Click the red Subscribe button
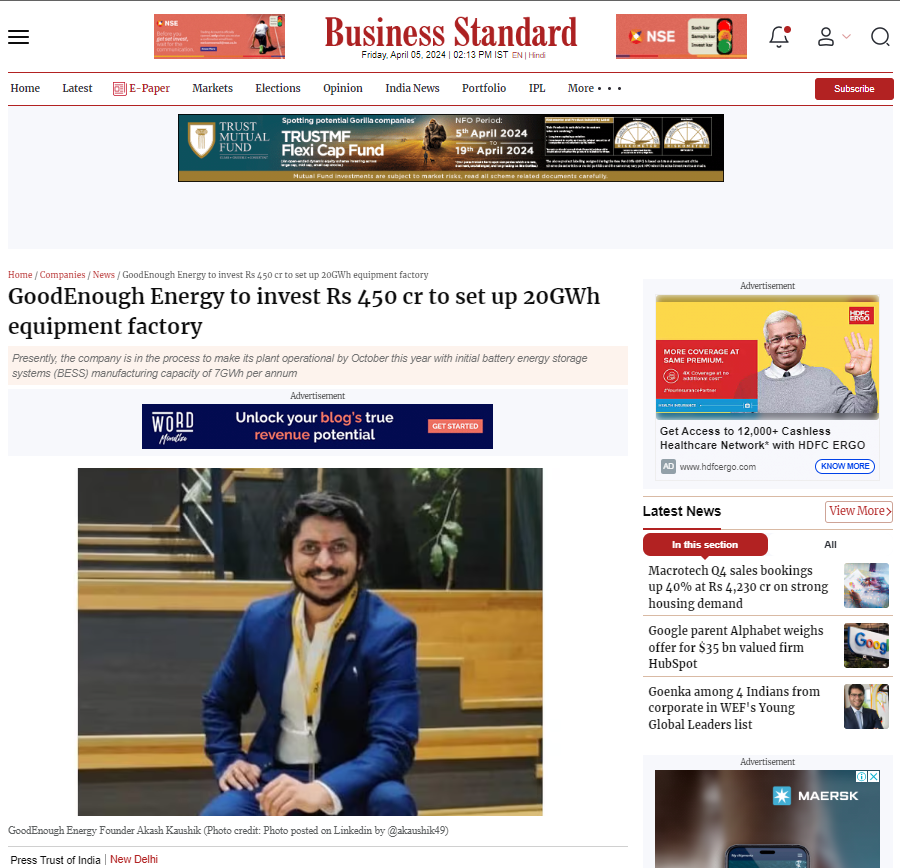The height and width of the screenshot is (868, 900). tap(854, 89)
